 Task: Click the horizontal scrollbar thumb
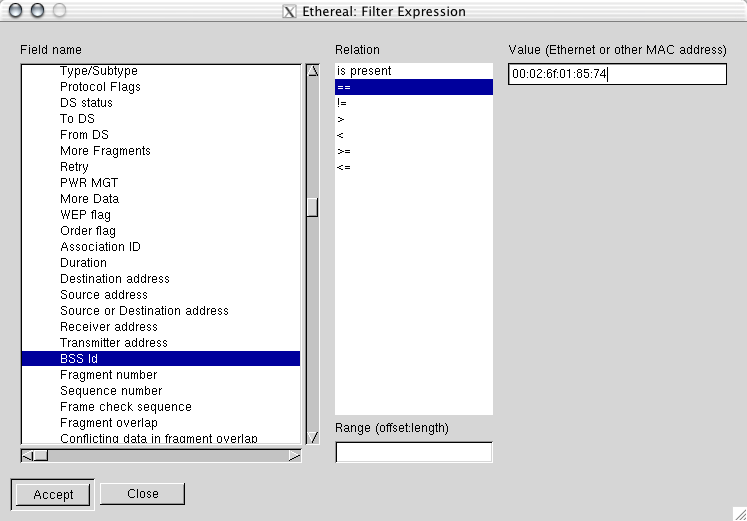coord(41,456)
